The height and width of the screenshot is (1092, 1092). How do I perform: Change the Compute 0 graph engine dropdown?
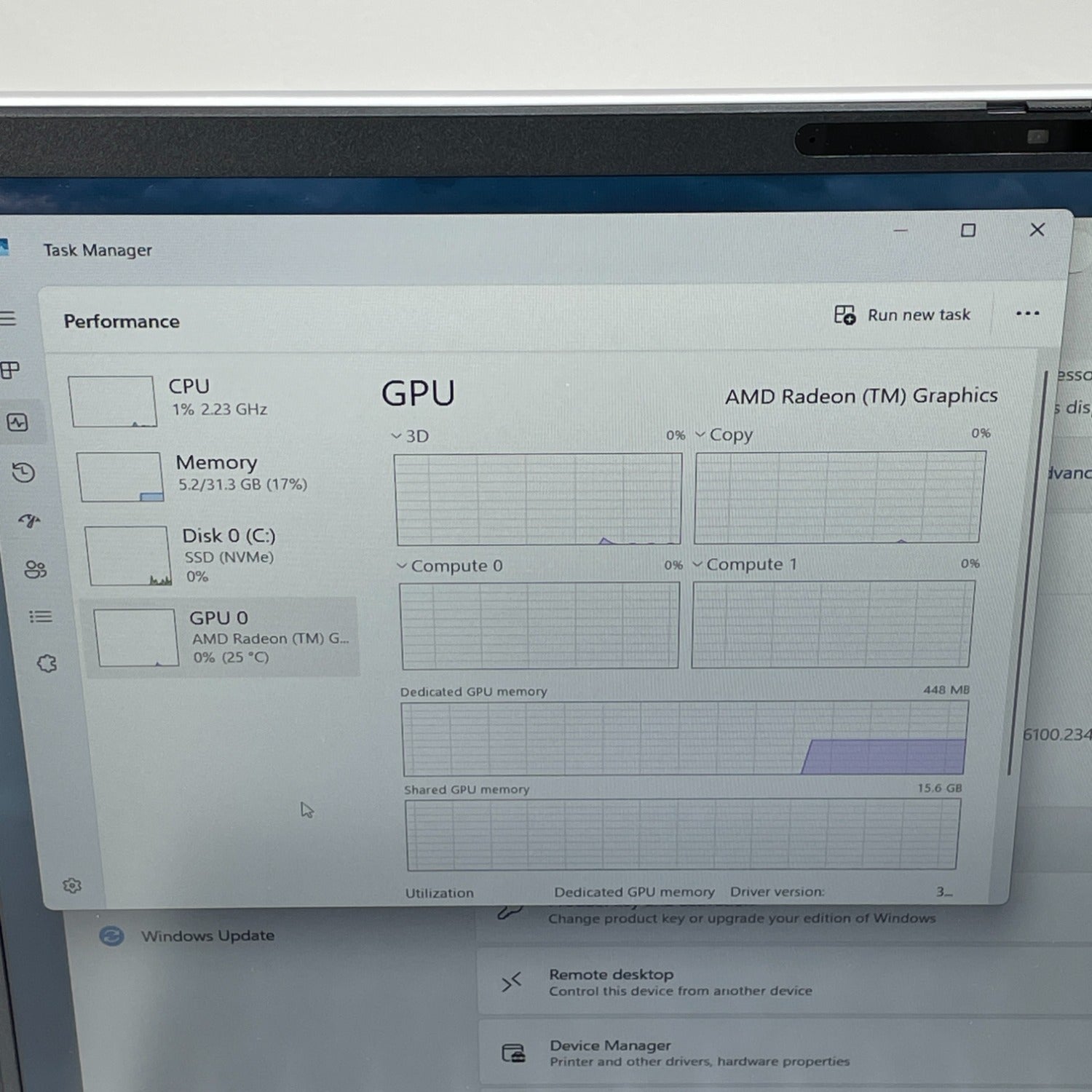coord(450,566)
